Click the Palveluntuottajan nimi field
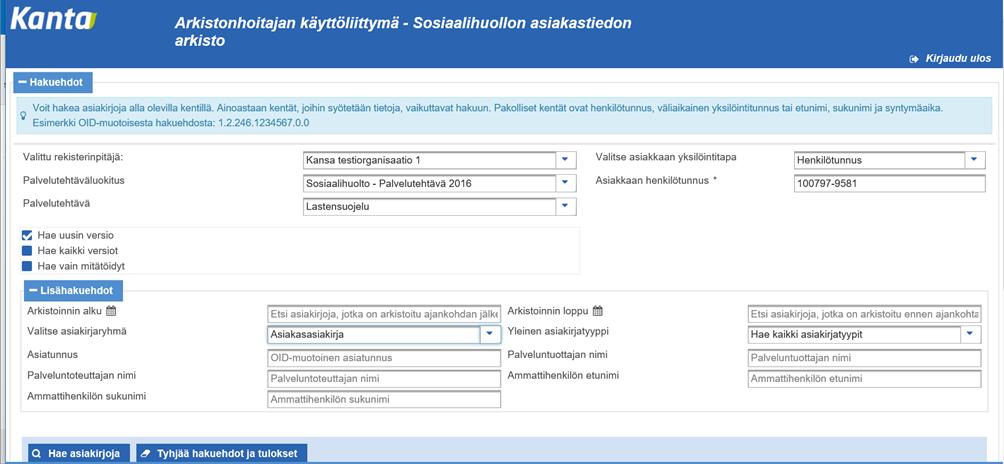Screen dimensions: 1004x464 coord(864,358)
